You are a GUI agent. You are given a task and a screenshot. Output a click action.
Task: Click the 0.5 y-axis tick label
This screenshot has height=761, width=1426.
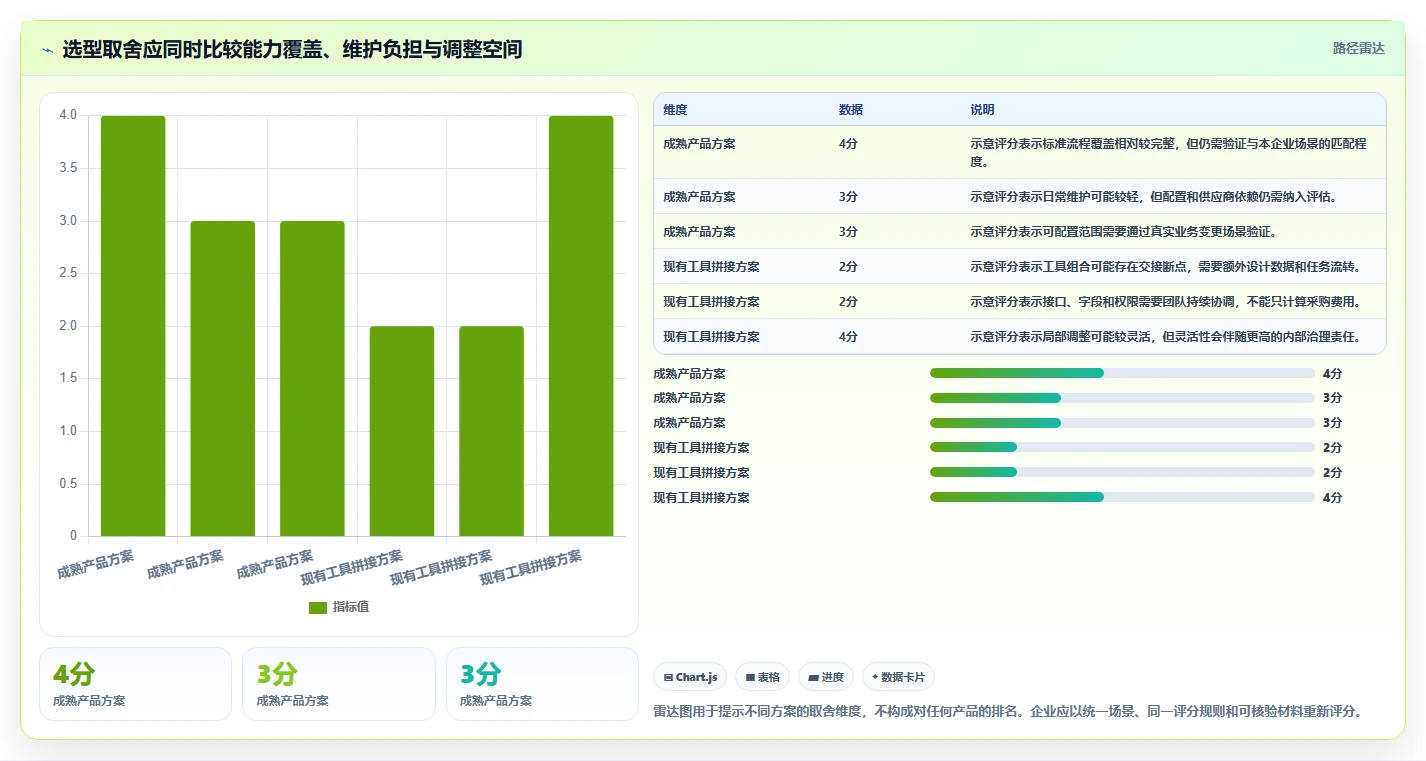(68, 484)
